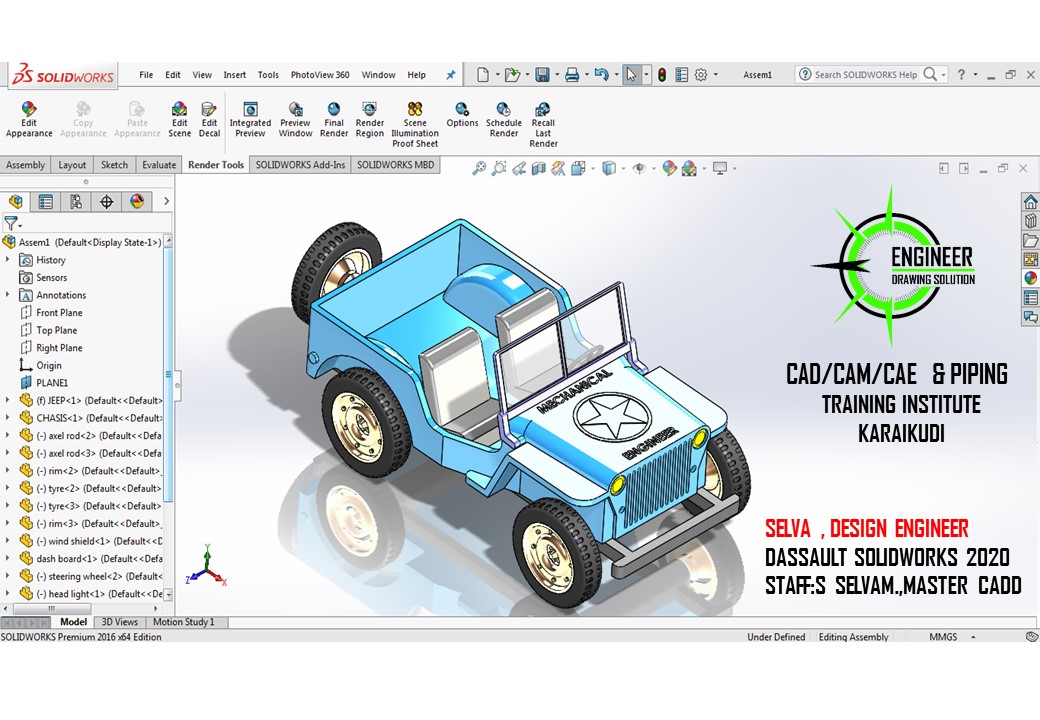Launch Integrated Preview render
This screenshot has width=1040, height=720.
pyautogui.click(x=250, y=119)
